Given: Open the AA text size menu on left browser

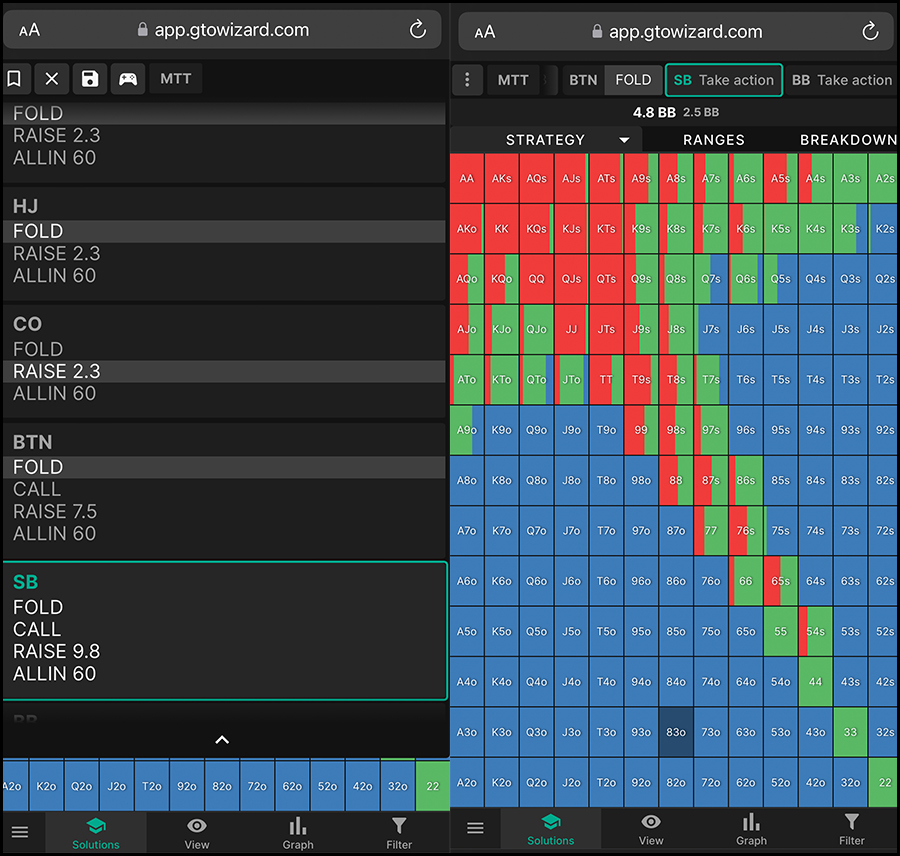Looking at the screenshot, I should click(x=29, y=30).
